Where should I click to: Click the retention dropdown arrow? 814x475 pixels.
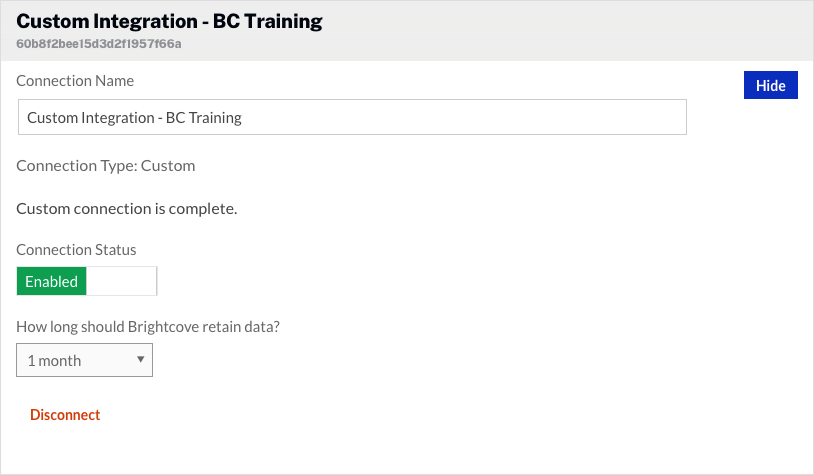[x=141, y=359]
